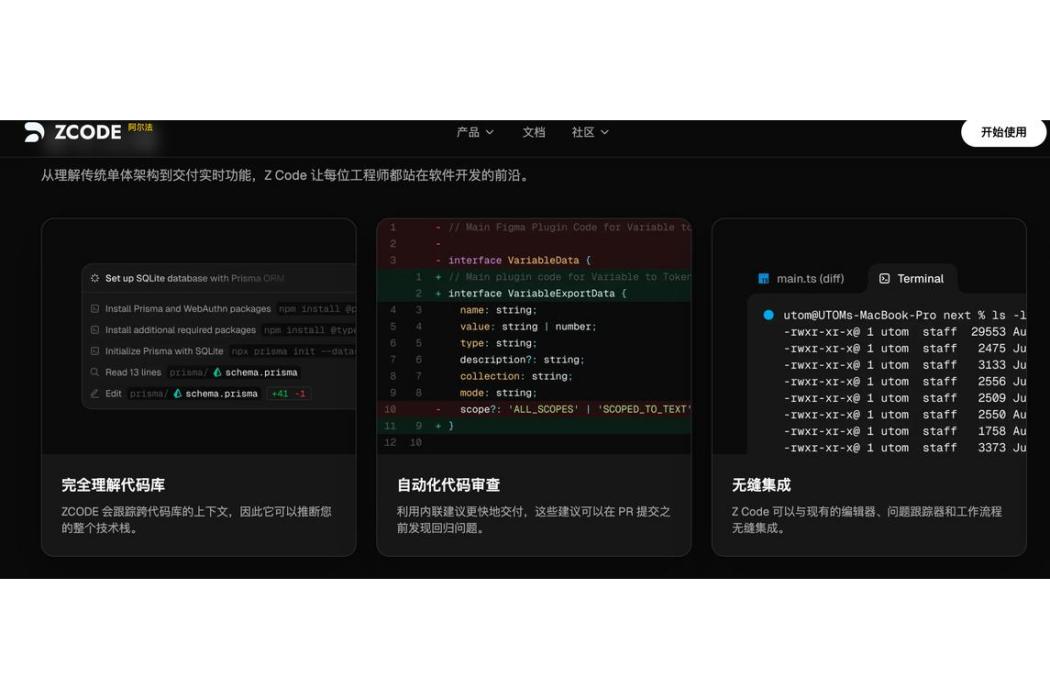Click the blue dot in the terminal prompt

tap(768, 315)
